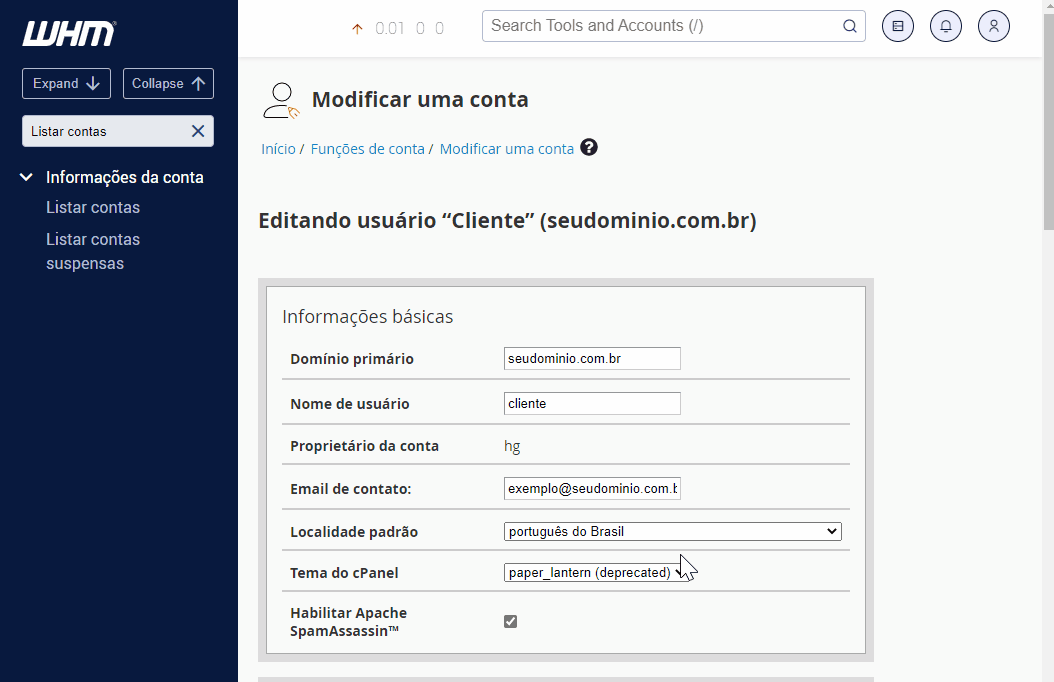Edit Domínio primário field
This screenshot has height=682, width=1054.
(592, 359)
